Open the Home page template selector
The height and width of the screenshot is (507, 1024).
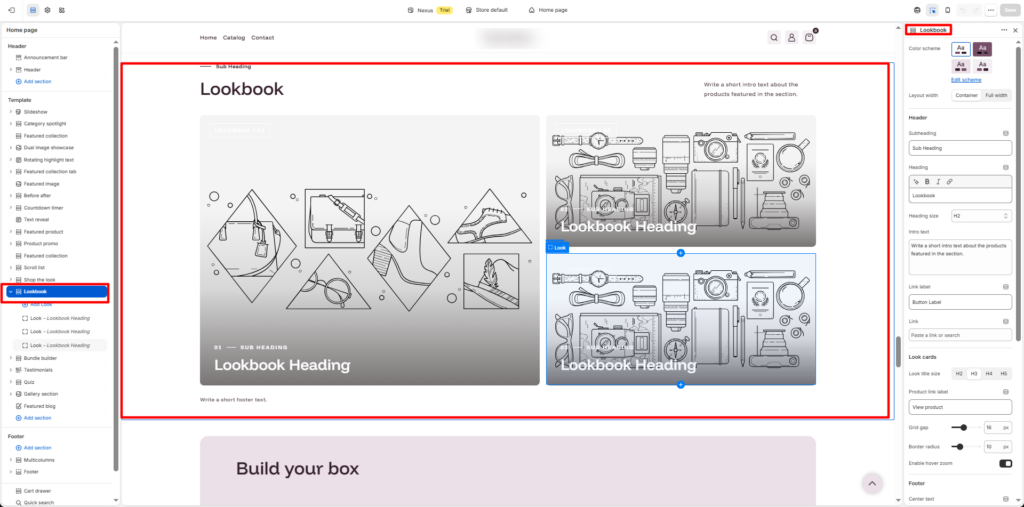point(548,10)
